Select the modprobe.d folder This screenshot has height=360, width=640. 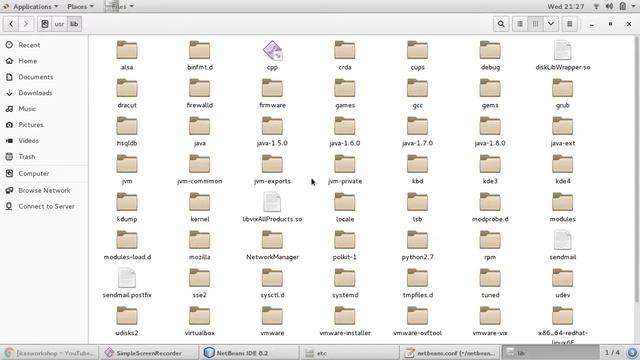click(x=490, y=207)
